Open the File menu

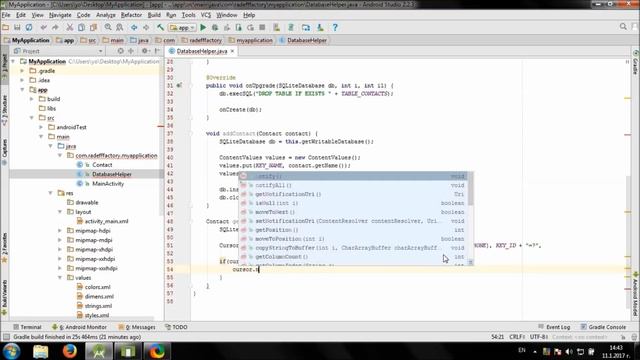[x=6, y=15]
